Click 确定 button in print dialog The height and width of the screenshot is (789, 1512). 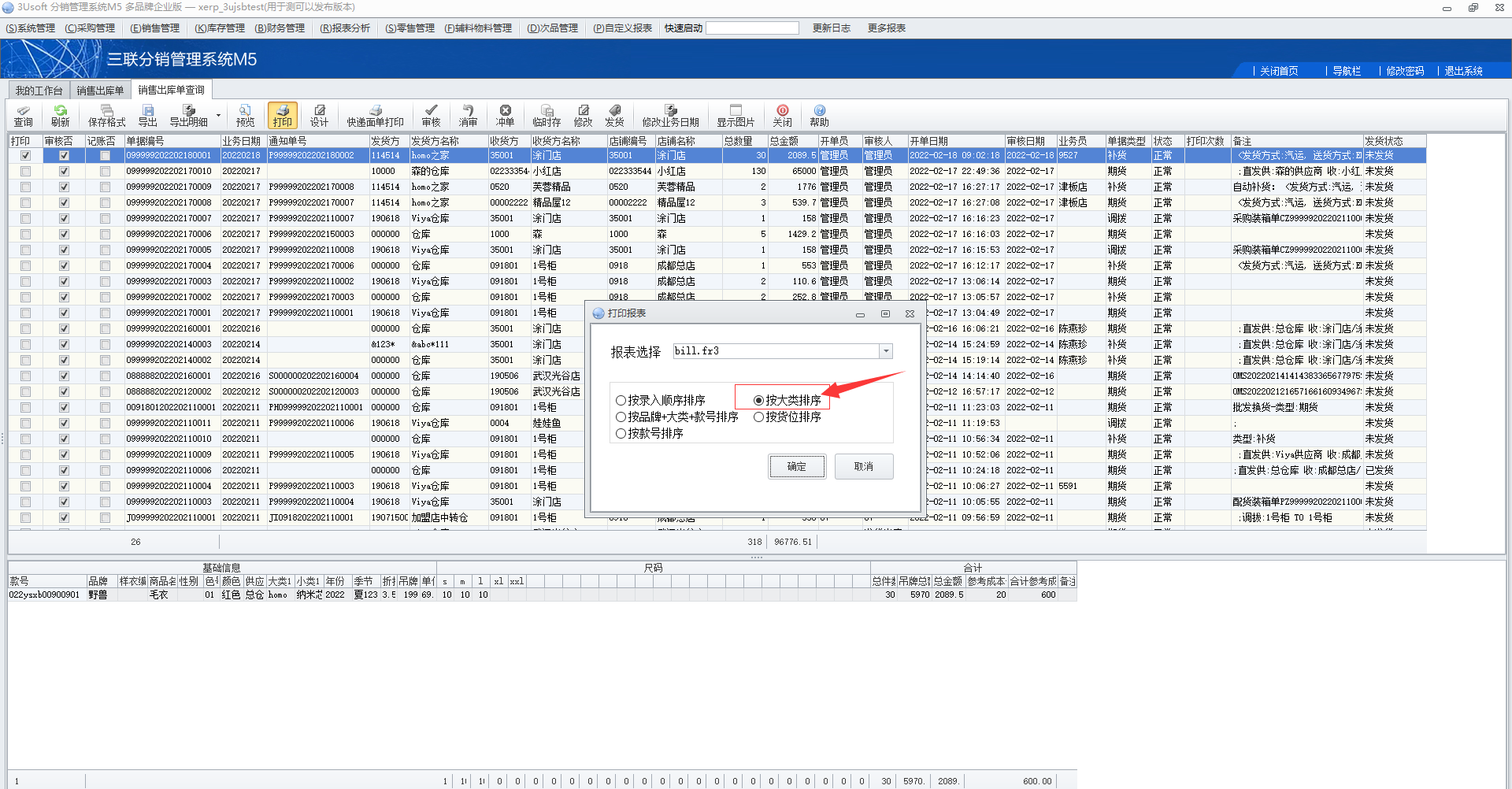[797, 466]
